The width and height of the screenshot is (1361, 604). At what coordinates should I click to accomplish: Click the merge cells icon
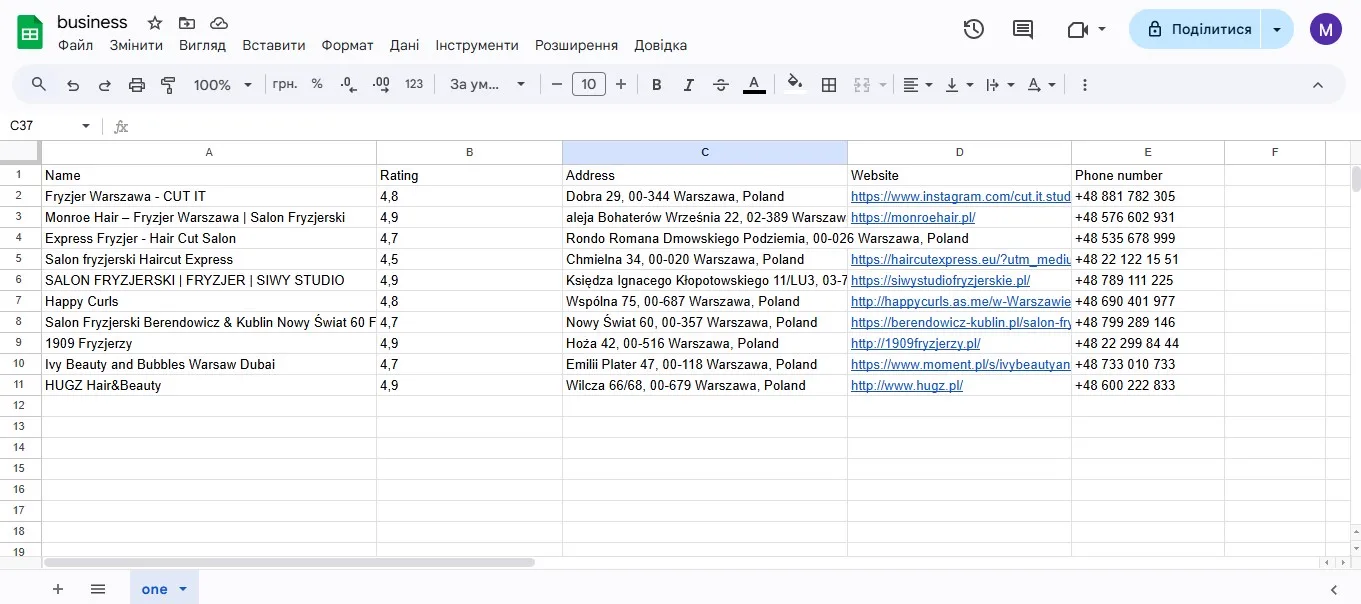coord(862,85)
